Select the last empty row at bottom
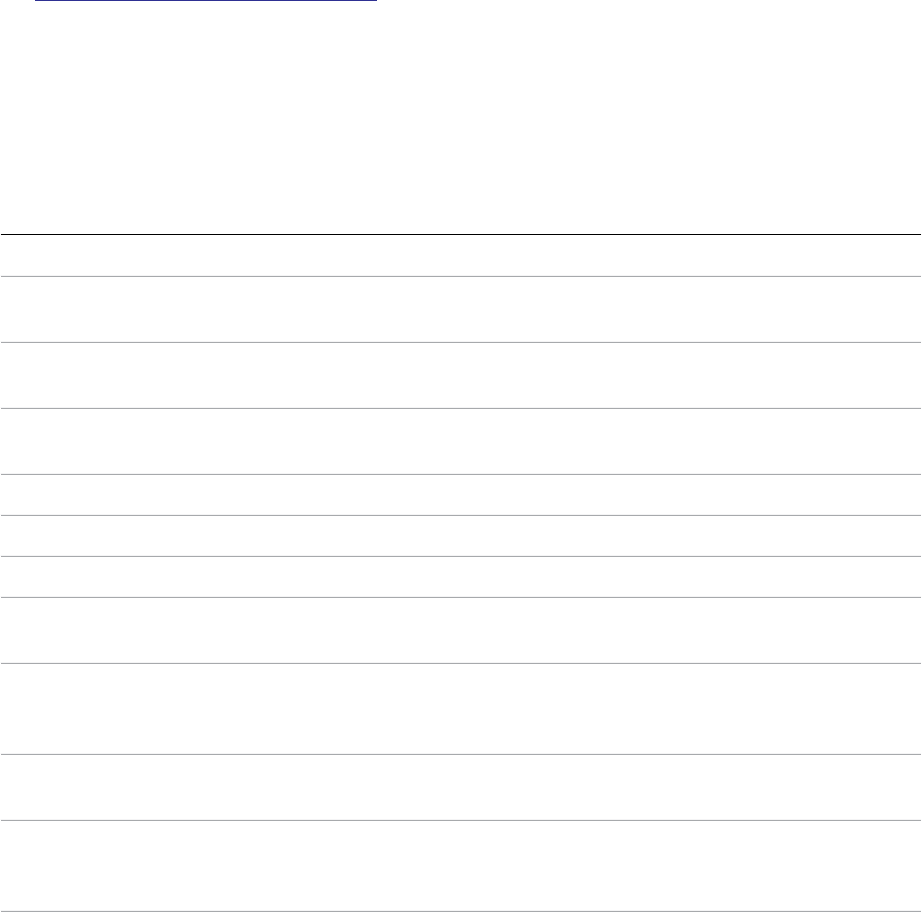The width and height of the screenshot is (922, 912). click(x=461, y=866)
